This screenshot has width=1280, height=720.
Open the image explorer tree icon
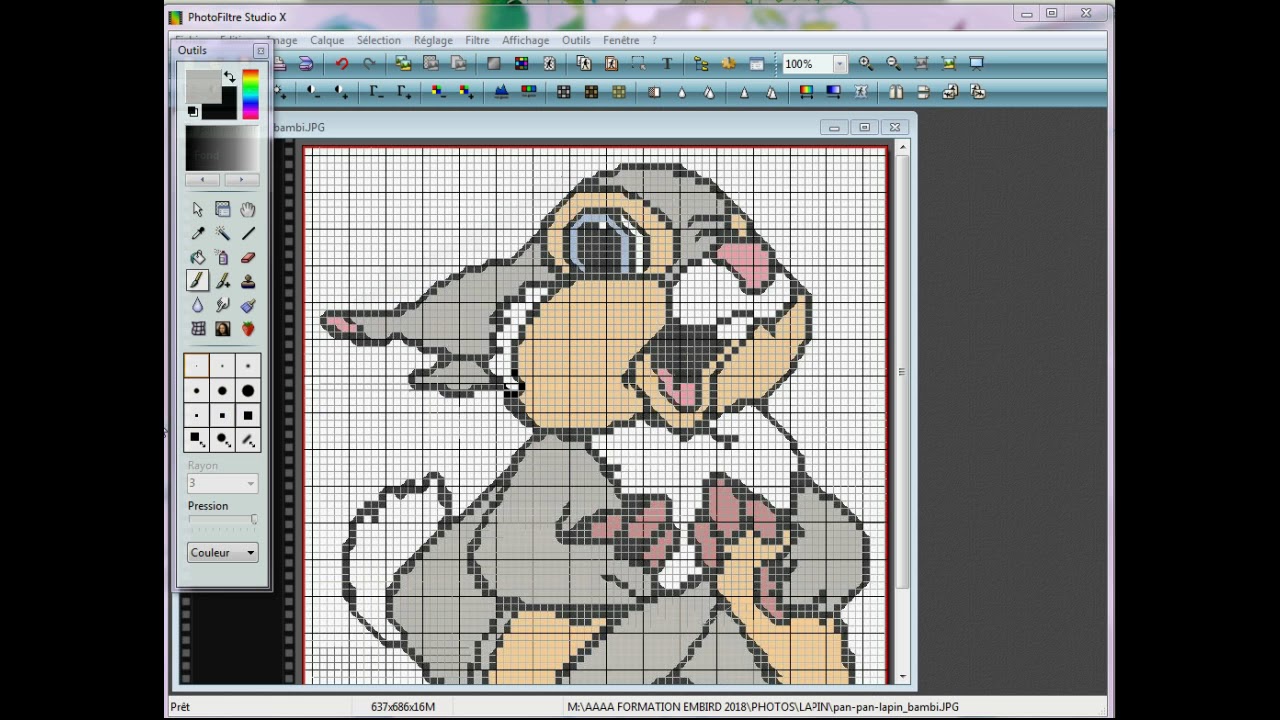tap(701, 64)
